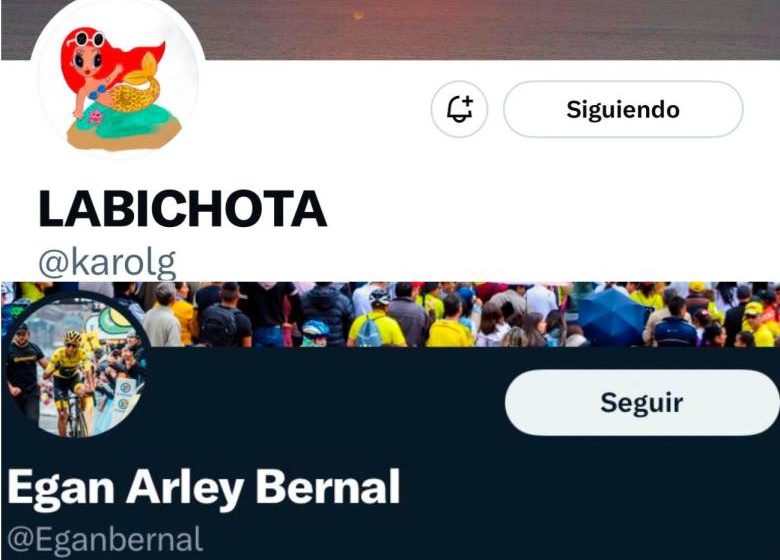Screen dimensions: 780x560
Task: Click the man in black shirt in avatar
Action: point(22,363)
